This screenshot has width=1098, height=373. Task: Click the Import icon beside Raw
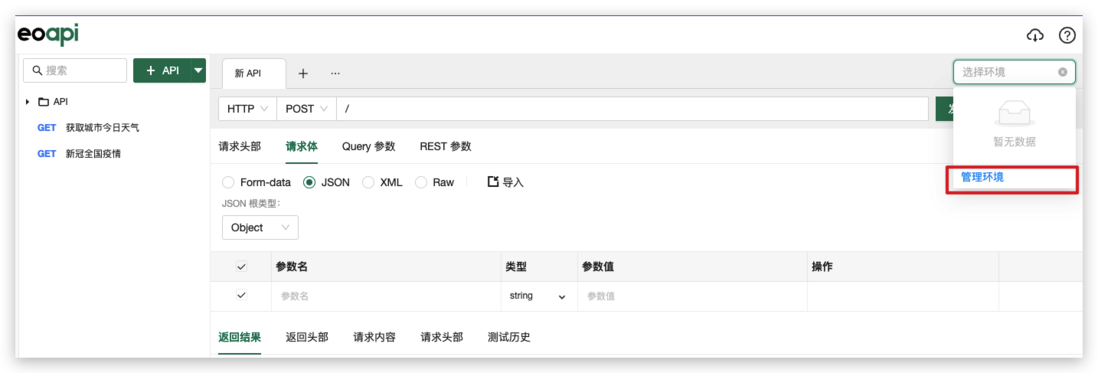click(494, 182)
